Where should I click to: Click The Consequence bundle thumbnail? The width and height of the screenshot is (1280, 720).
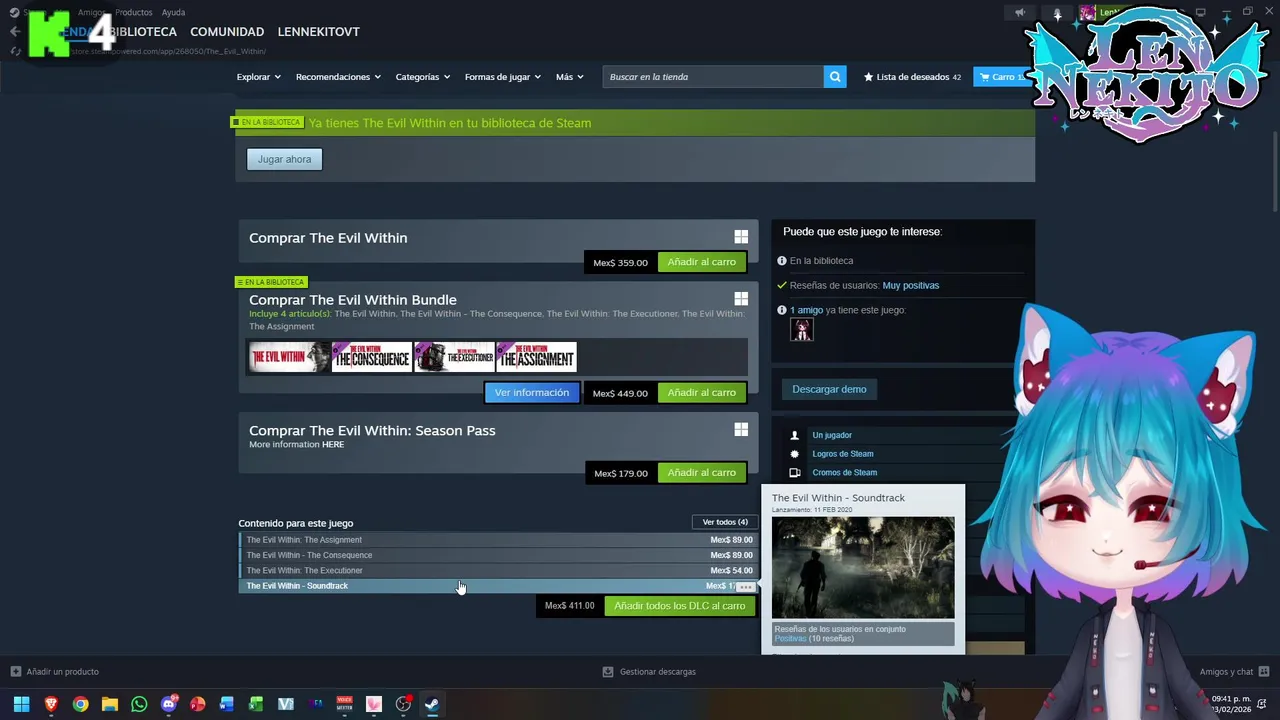(371, 357)
